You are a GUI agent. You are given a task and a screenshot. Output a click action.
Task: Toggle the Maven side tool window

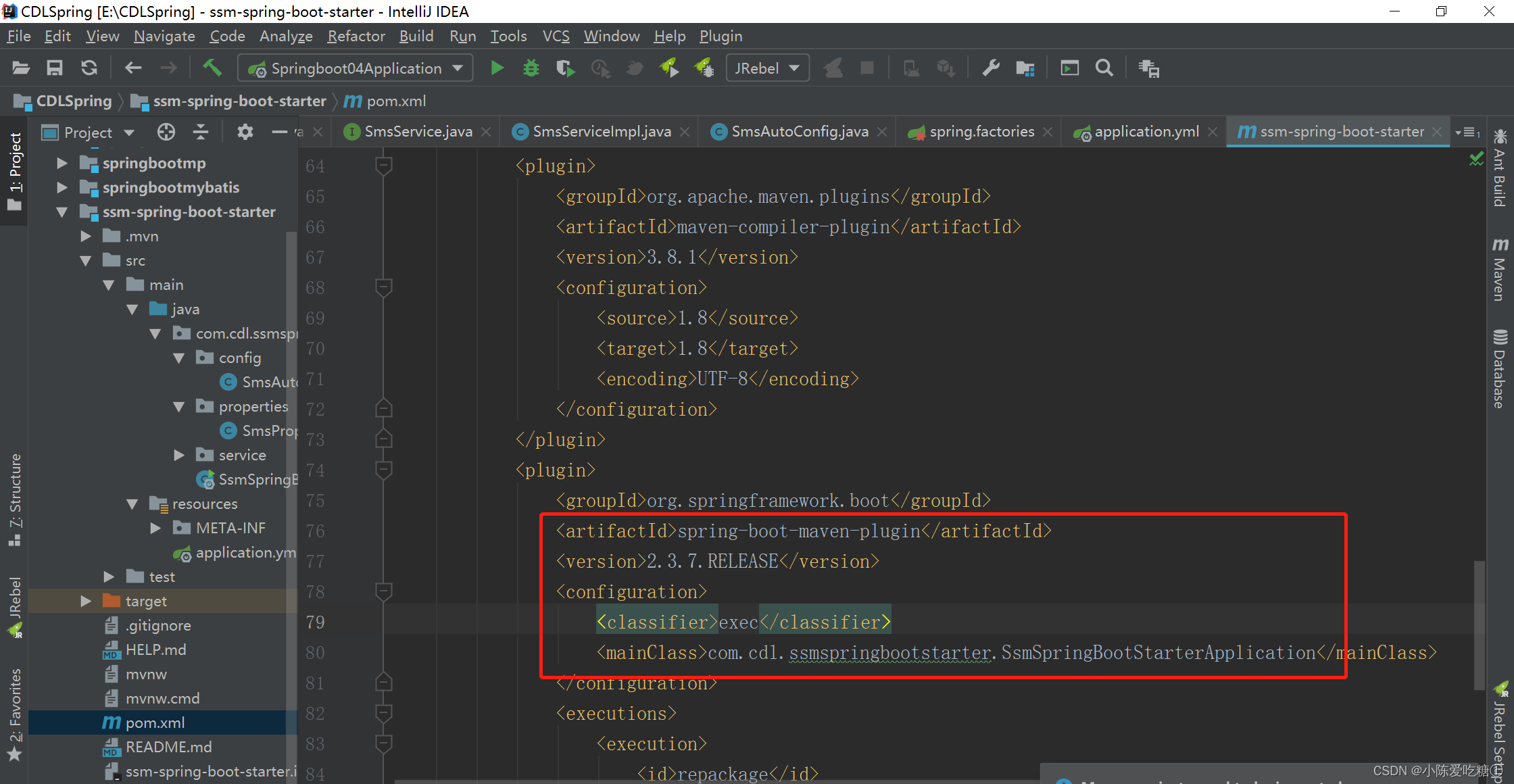[1500, 269]
